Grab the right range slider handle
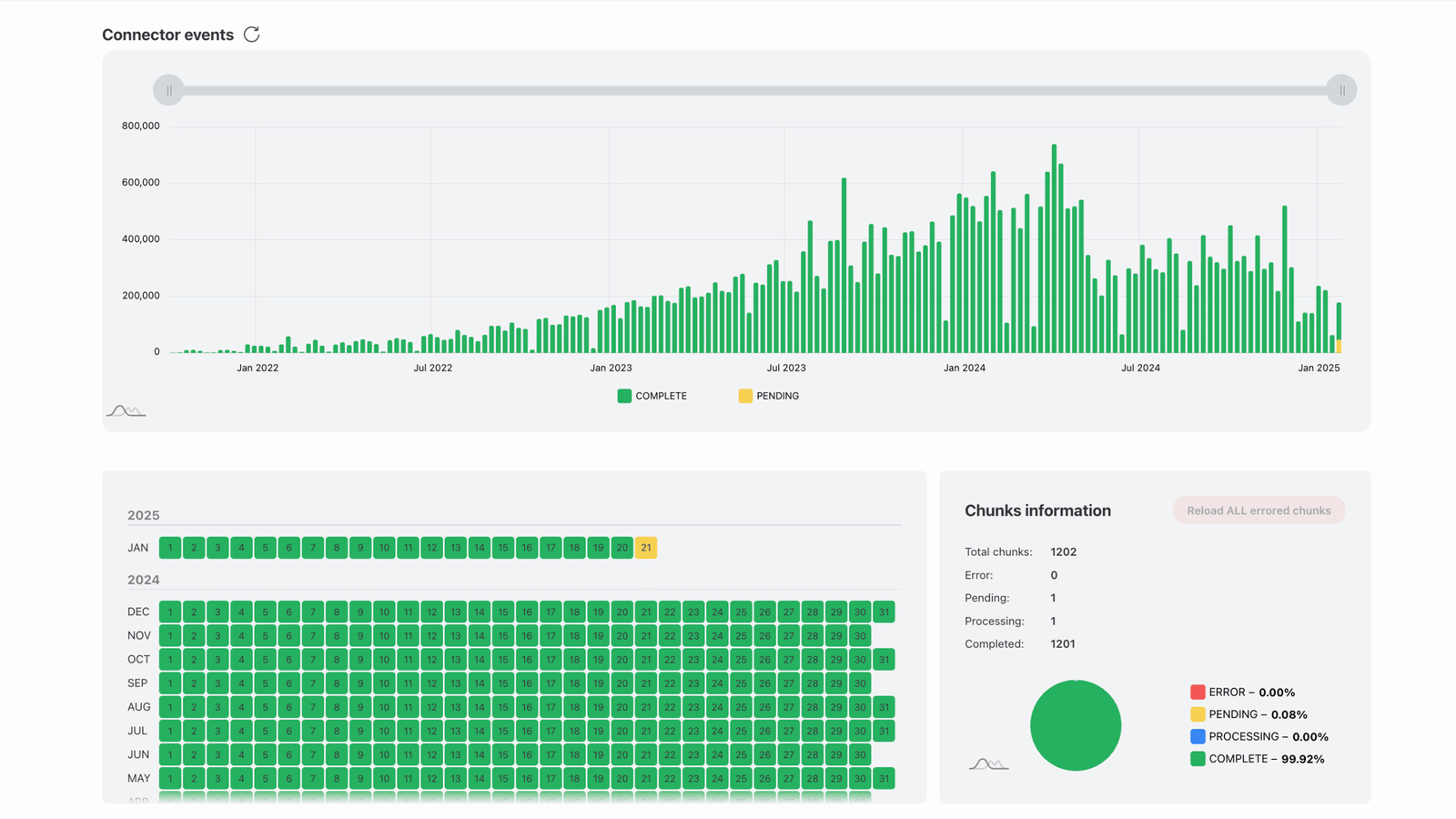 pos(1341,91)
